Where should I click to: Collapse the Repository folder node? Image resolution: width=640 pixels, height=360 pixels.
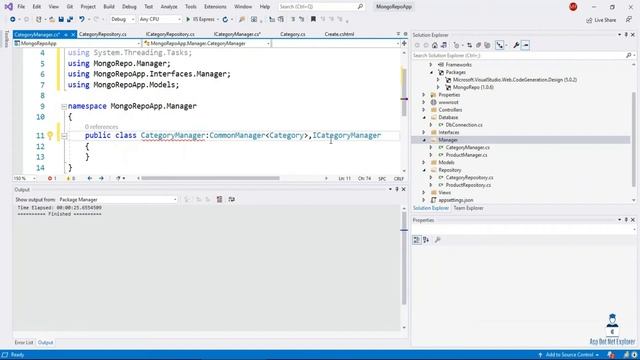[x=424, y=170]
